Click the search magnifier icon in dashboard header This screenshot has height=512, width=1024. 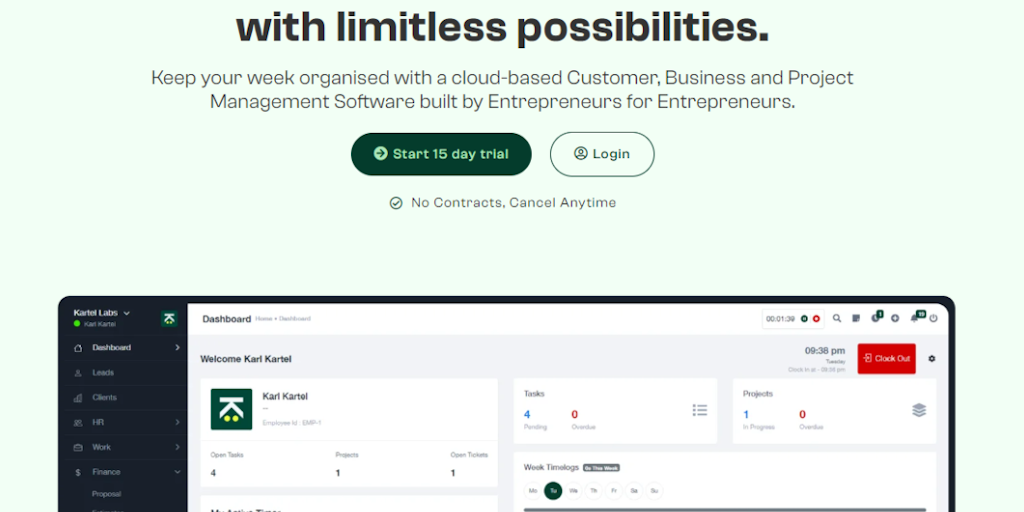coord(837,319)
